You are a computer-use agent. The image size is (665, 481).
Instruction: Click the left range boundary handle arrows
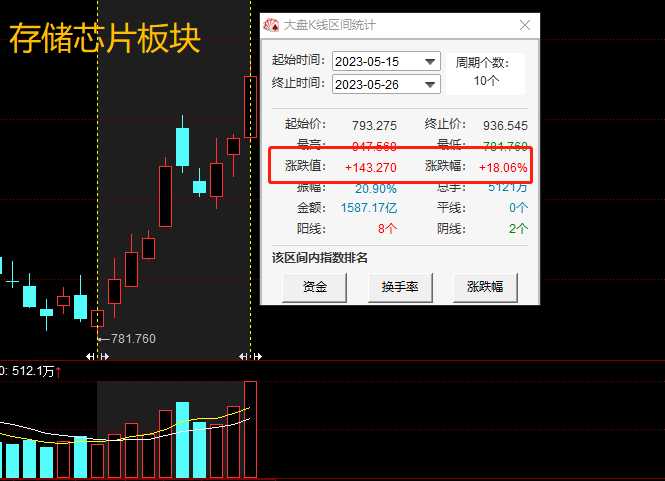click(x=98, y=356)
